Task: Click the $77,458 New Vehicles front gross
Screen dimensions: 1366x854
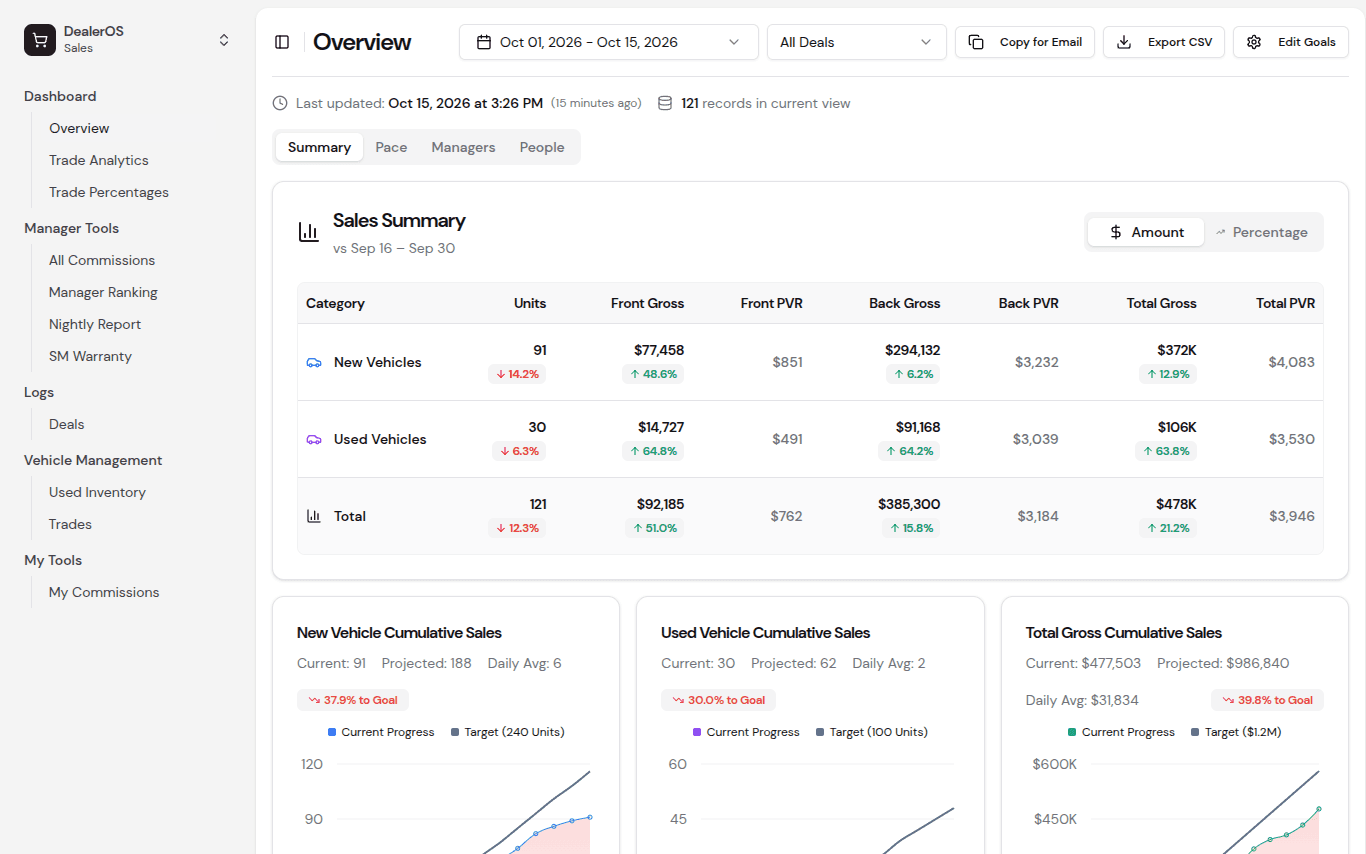Action: pyautogui.click(x=659, y=350)
